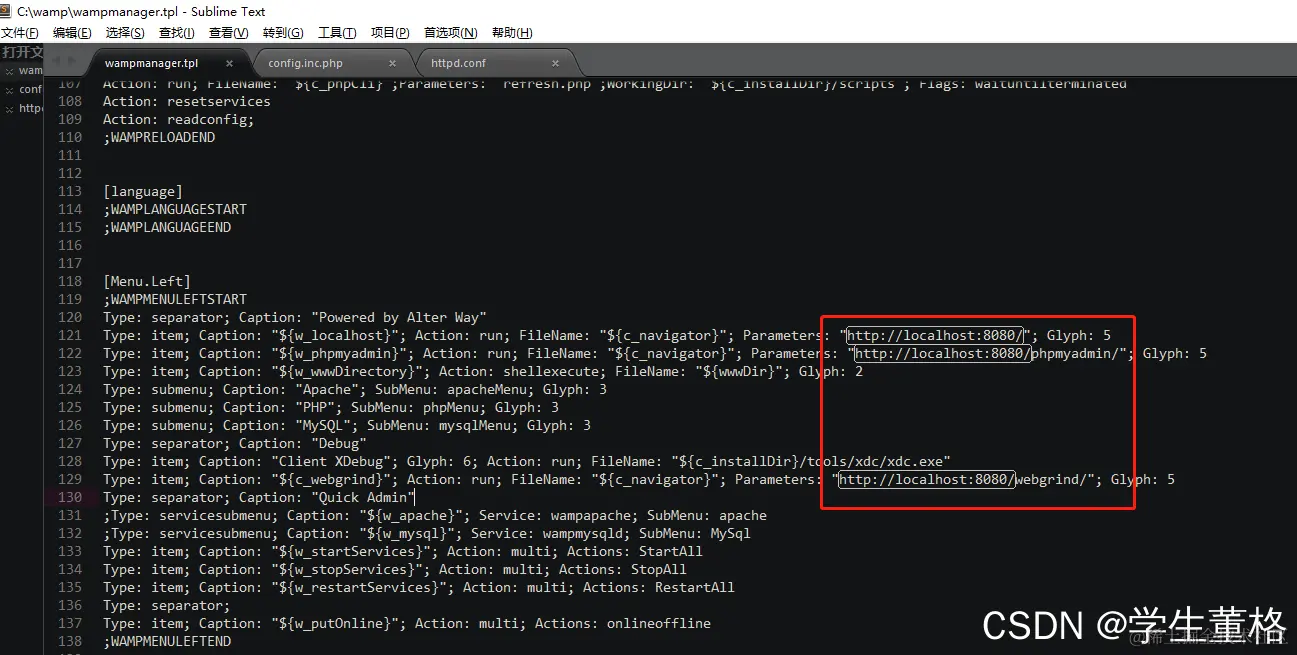This screenshot has width=1297, height=655.
Task: Close the httpd.conf tab
Action: tap(557, 63)
